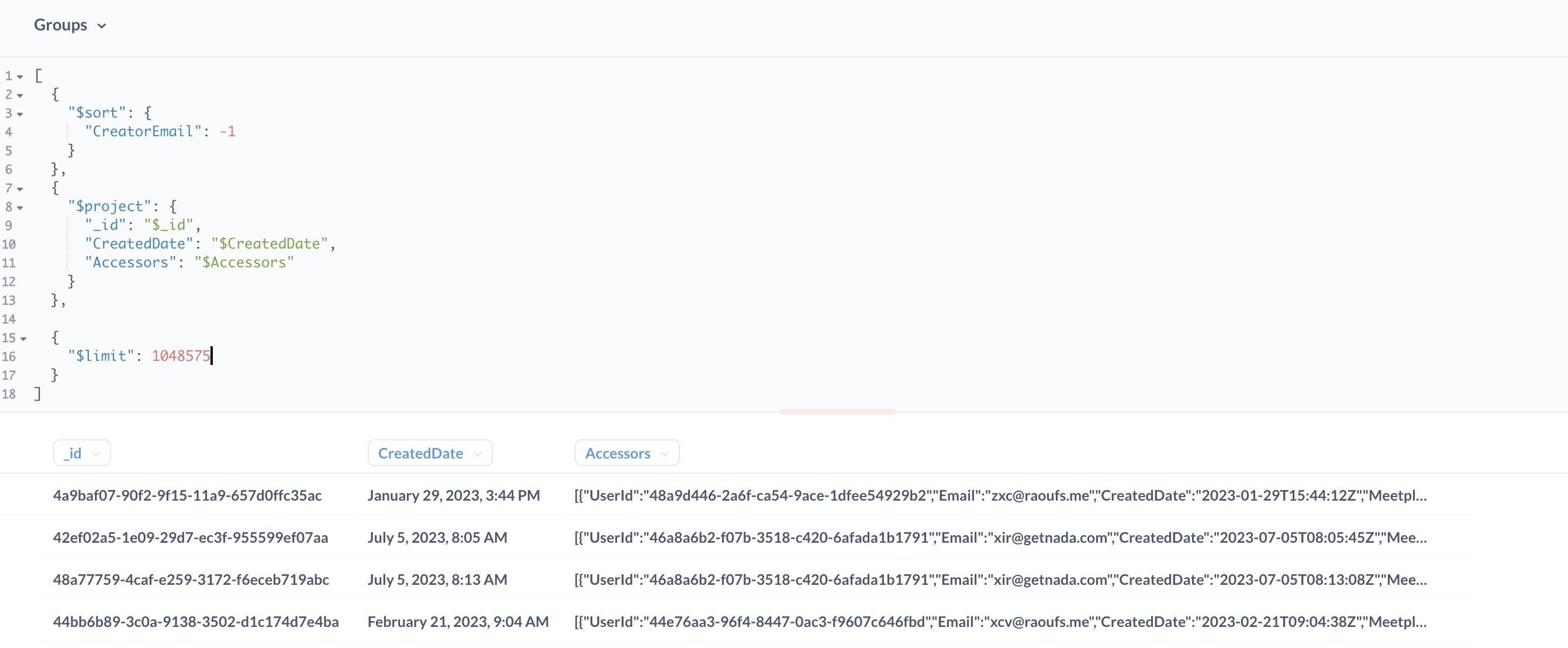1568x648 pixels.
Task: Click the "$project" key on line 8
Action: (x=109, y=206)
